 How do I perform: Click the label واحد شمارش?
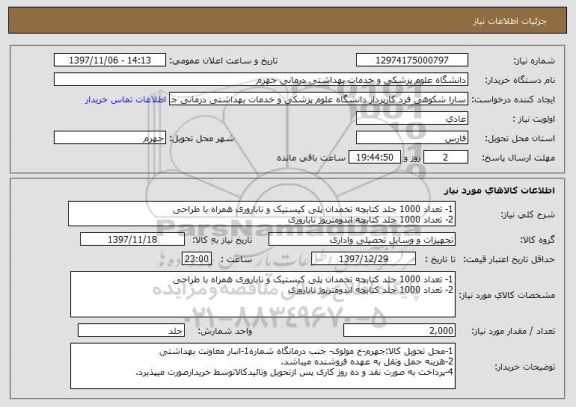[225, 331]
